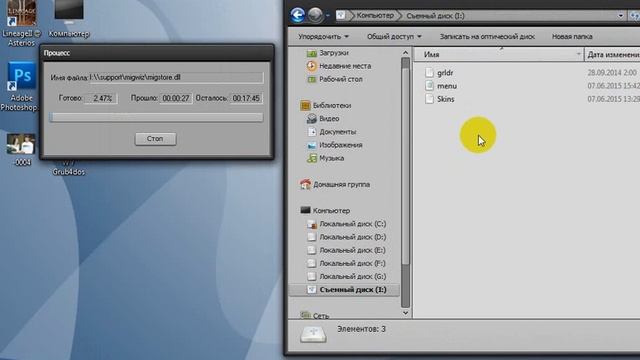Open the Изображения library
The height and width of the screenshot is (360, 640).
pos(341,145)
